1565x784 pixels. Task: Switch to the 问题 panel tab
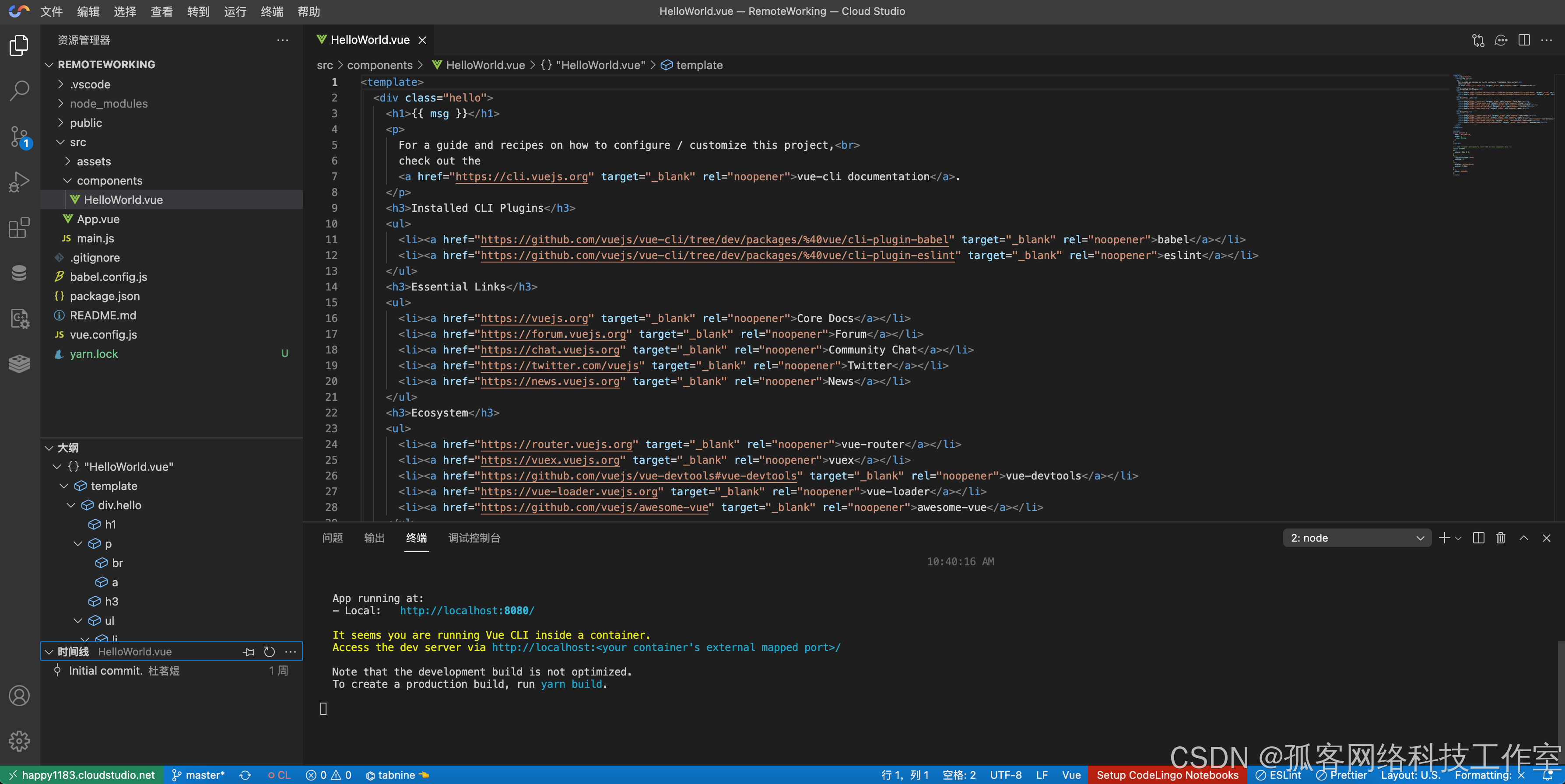332,538
